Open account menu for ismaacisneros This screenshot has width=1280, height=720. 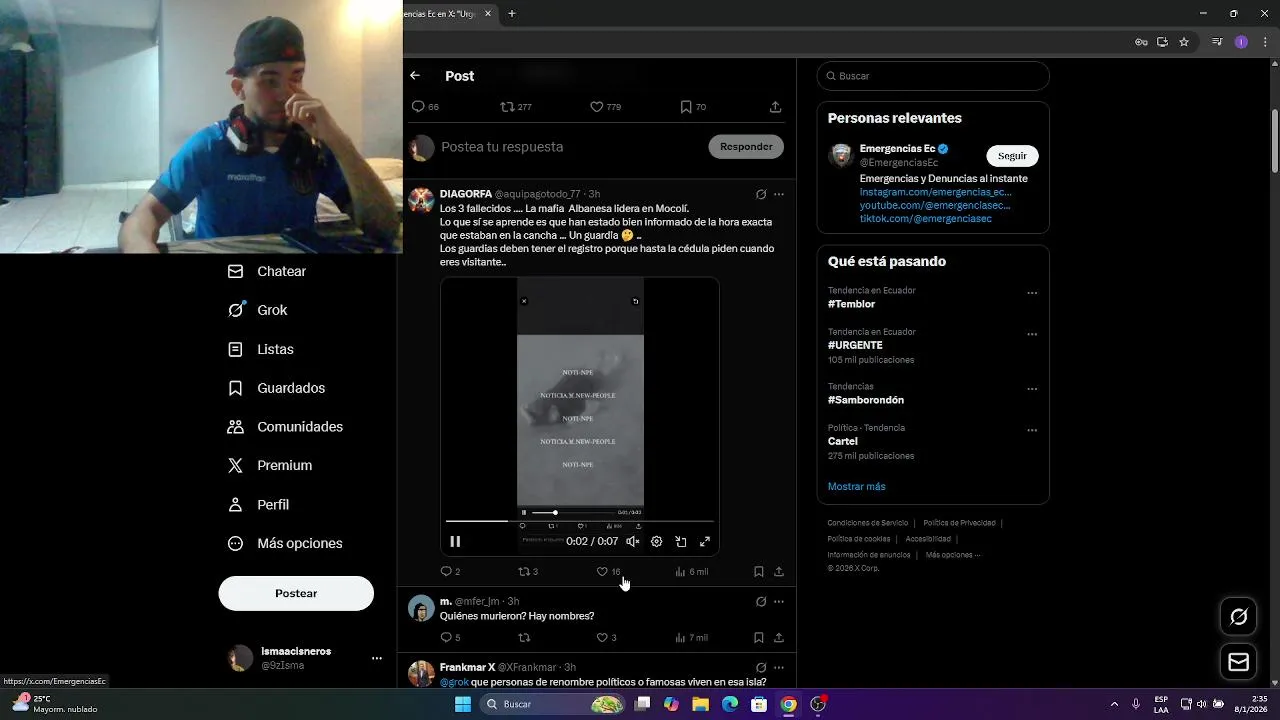tap(305, 658)
